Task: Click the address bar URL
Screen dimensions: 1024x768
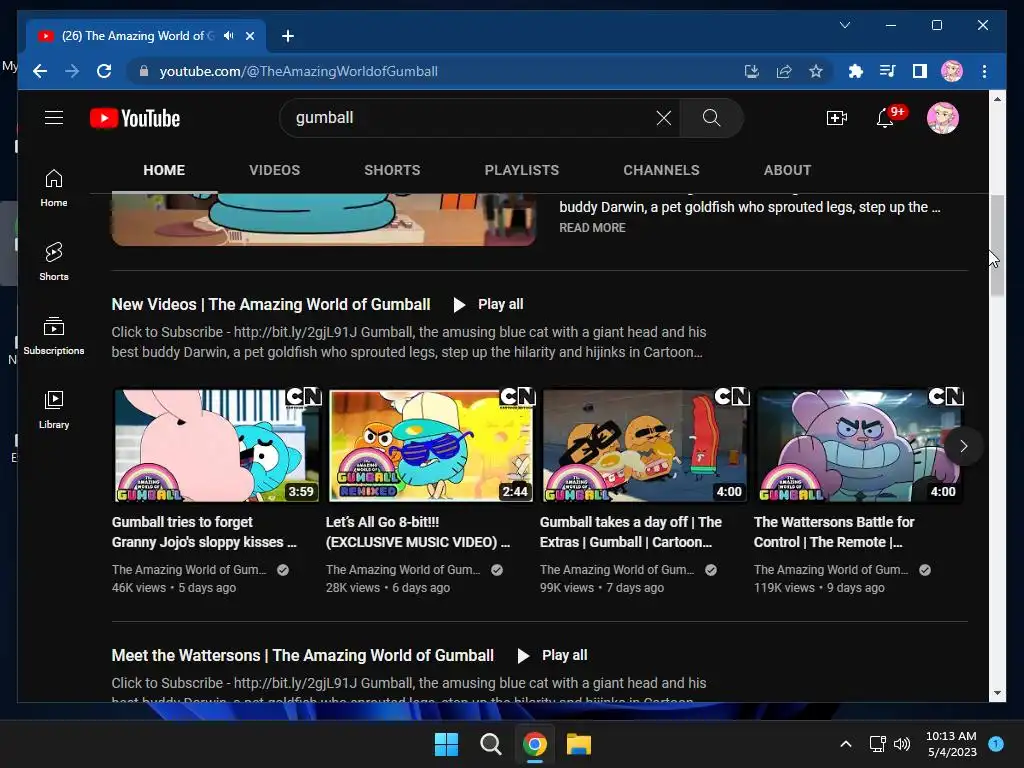Action: [x=298, y=71]
